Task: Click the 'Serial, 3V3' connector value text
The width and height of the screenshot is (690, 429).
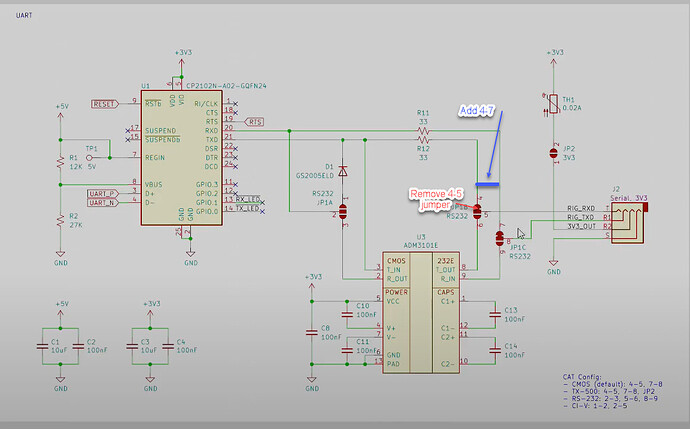Action: pos(629,198)
